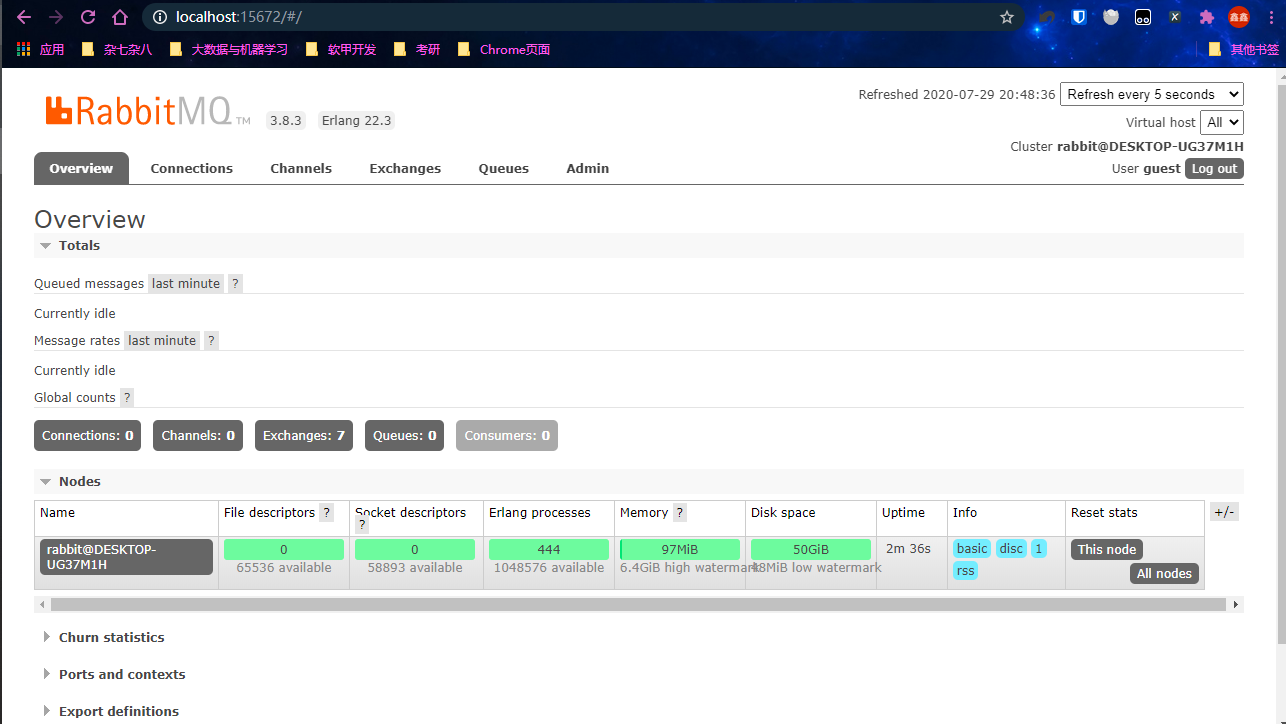
Task: View site information icon beside localhost
Action: [159, 17]
